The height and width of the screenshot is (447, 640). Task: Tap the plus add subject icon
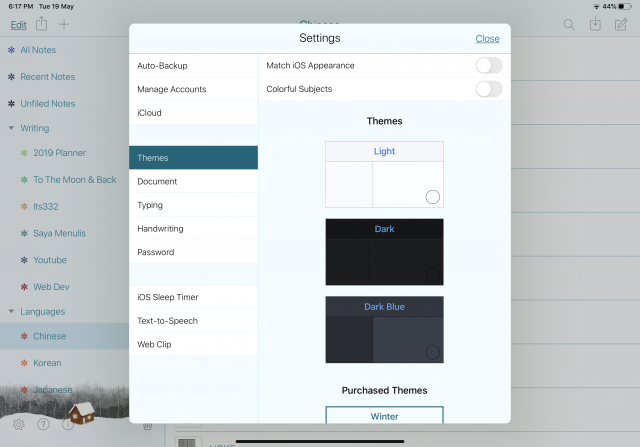coord(64,24)
